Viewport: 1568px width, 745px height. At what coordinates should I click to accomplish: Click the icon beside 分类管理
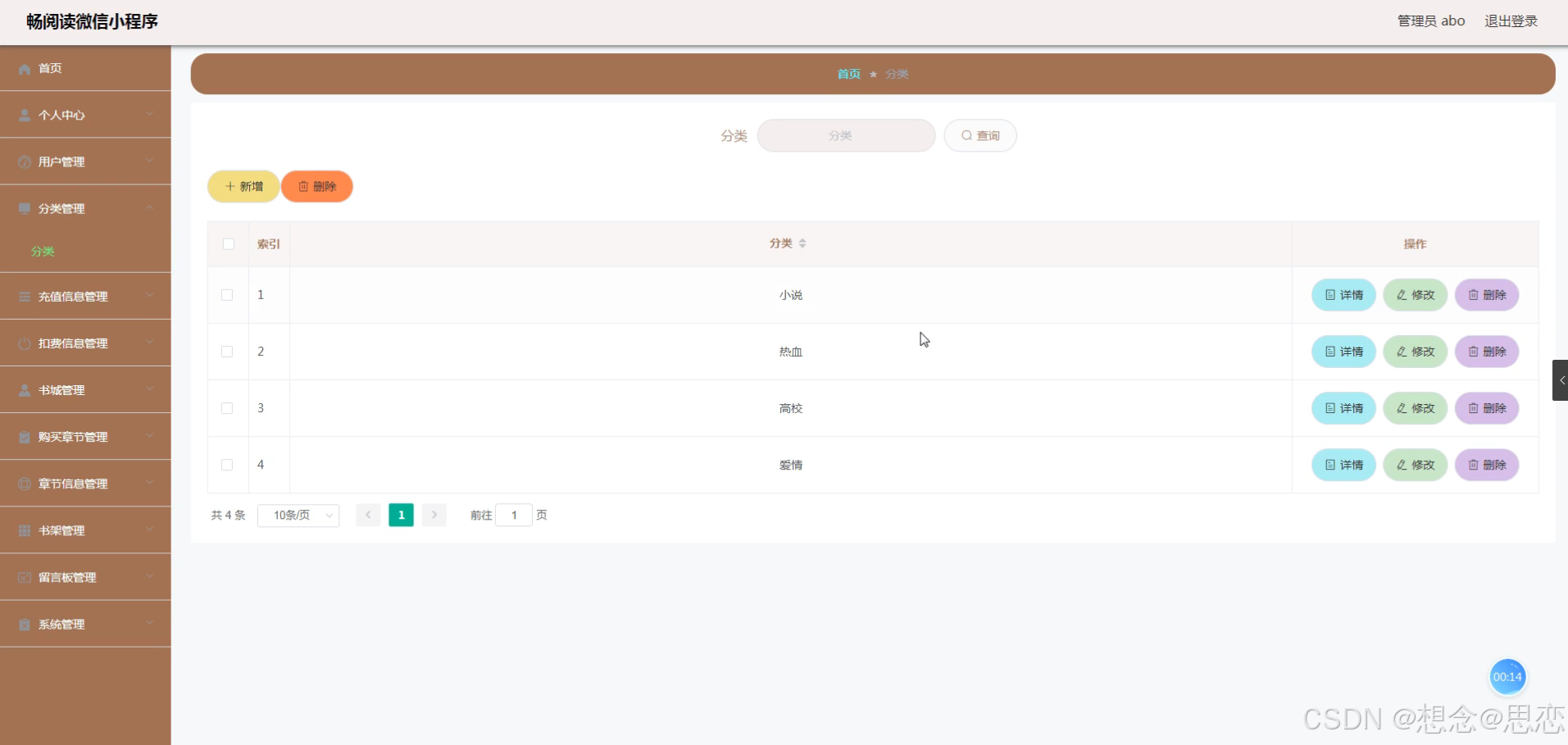tap(25, 209)
